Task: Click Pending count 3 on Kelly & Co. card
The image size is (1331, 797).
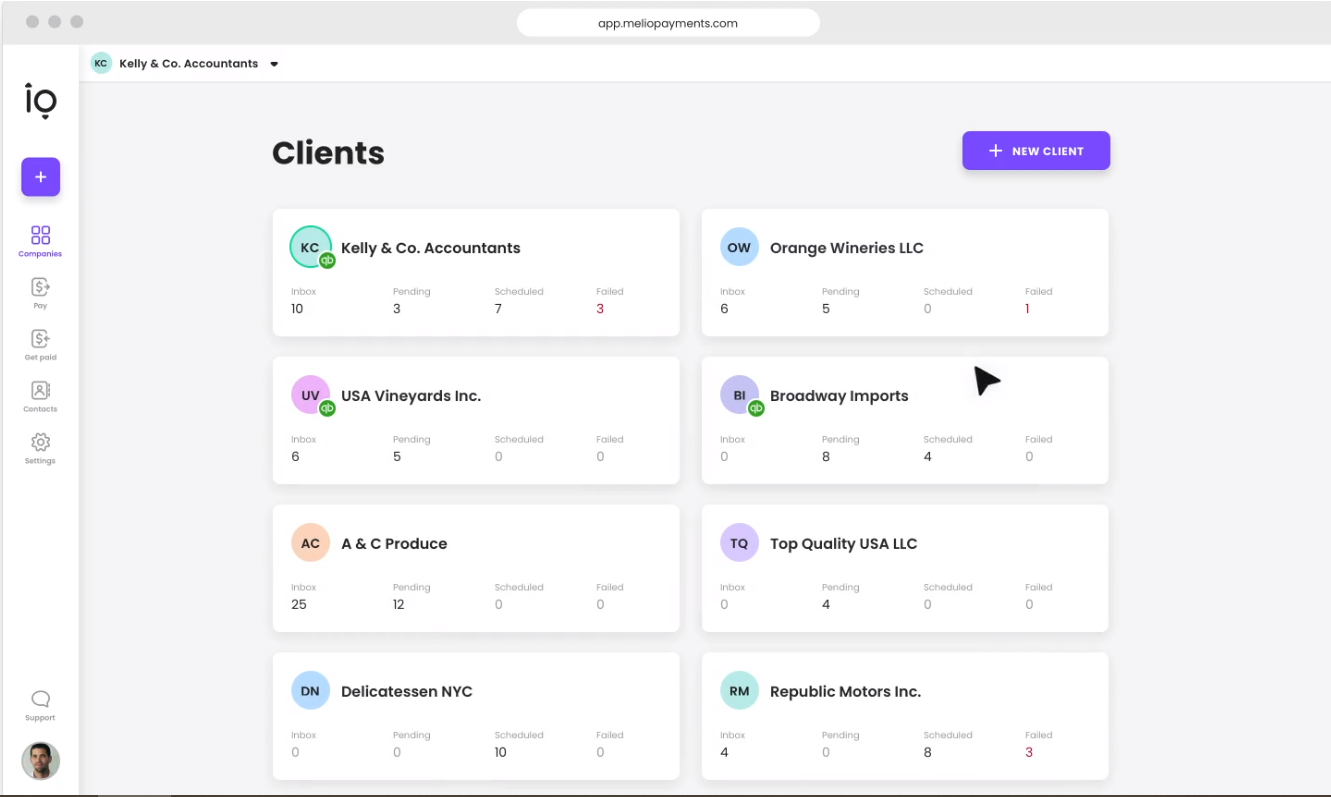Action: pyautogui.click(x=397, y=309)
